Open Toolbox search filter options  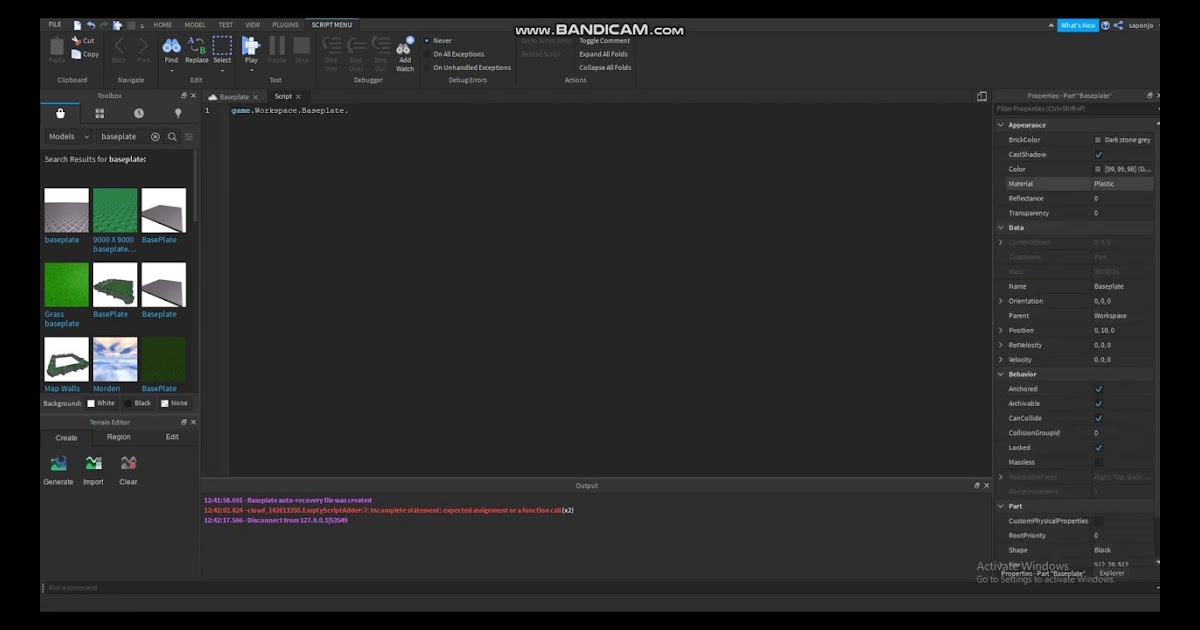[188, 136]
